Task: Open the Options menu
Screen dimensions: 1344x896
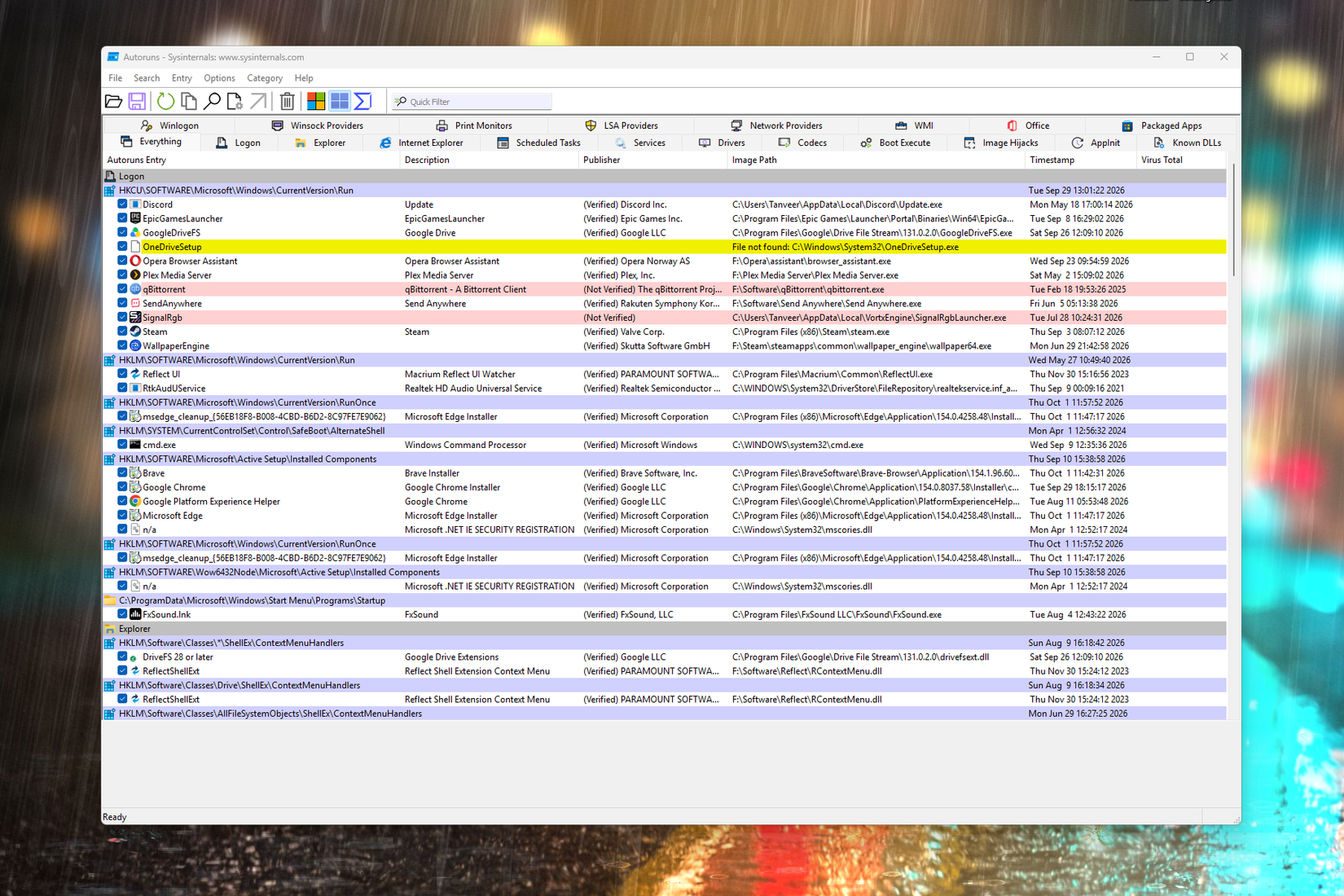Action: 219,78
